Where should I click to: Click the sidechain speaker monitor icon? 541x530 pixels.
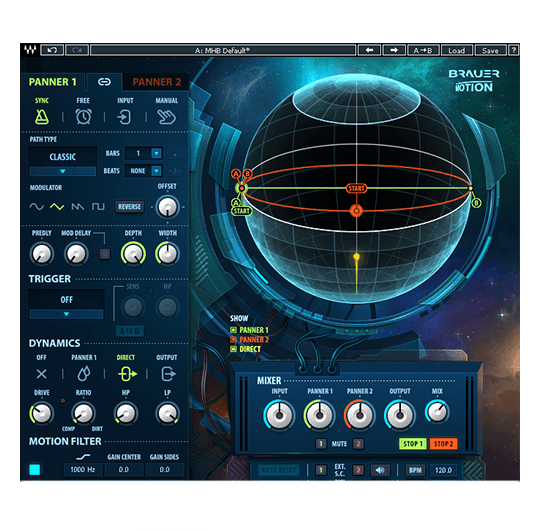click(380, 470)
